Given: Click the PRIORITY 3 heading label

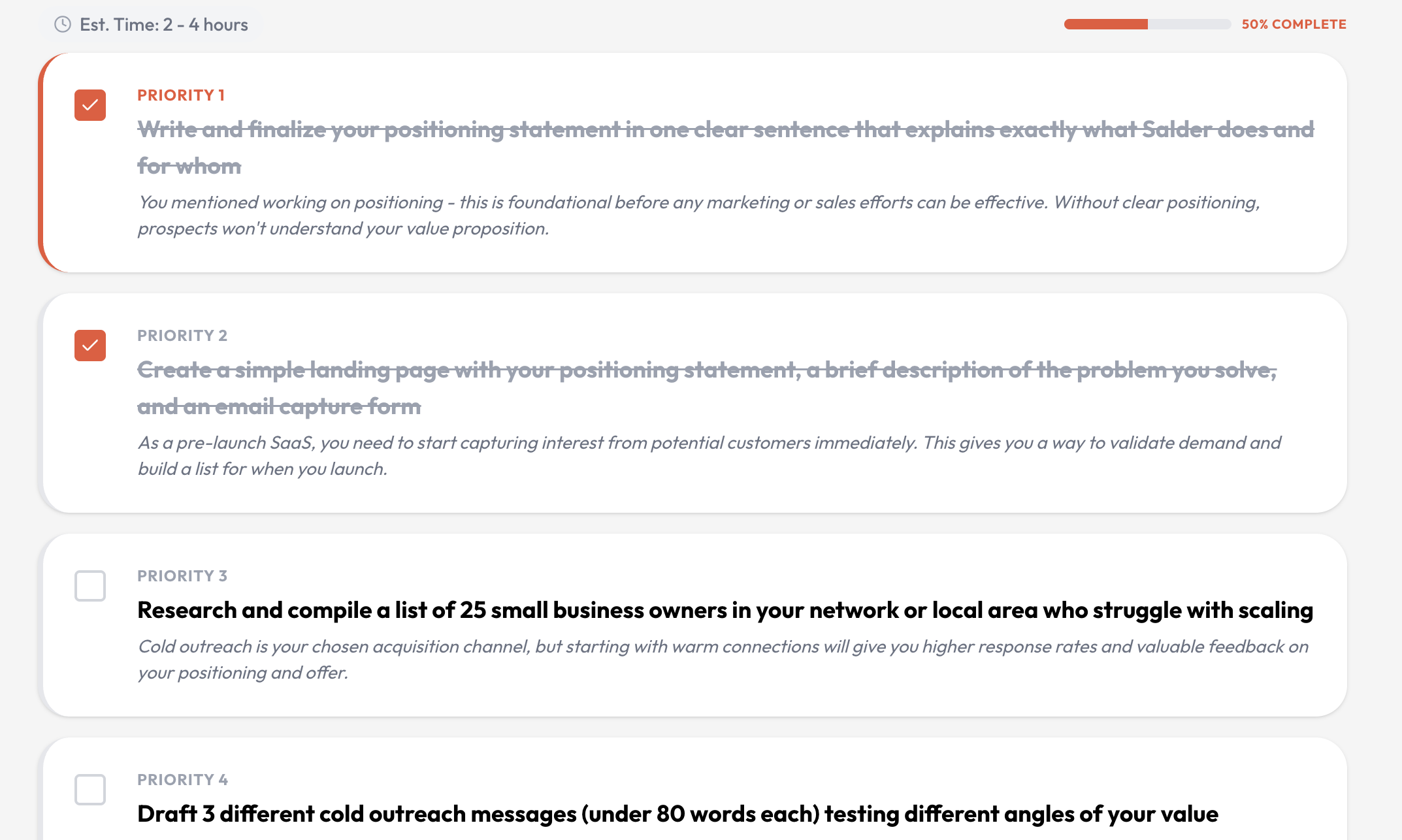Looking at the screenshot, I should point(182,576).
